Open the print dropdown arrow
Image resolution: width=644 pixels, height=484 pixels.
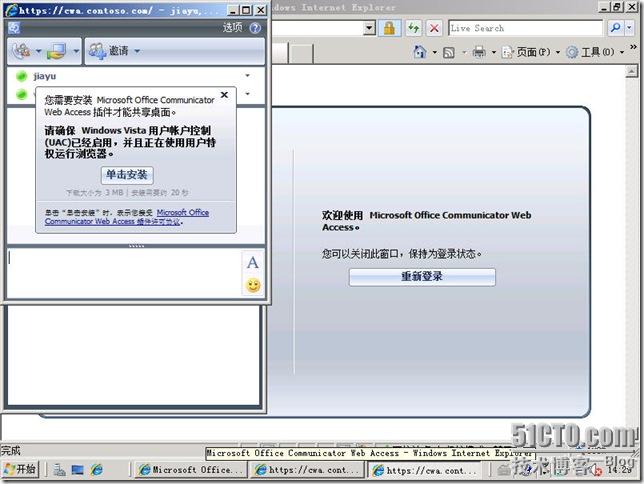[494, 52]
